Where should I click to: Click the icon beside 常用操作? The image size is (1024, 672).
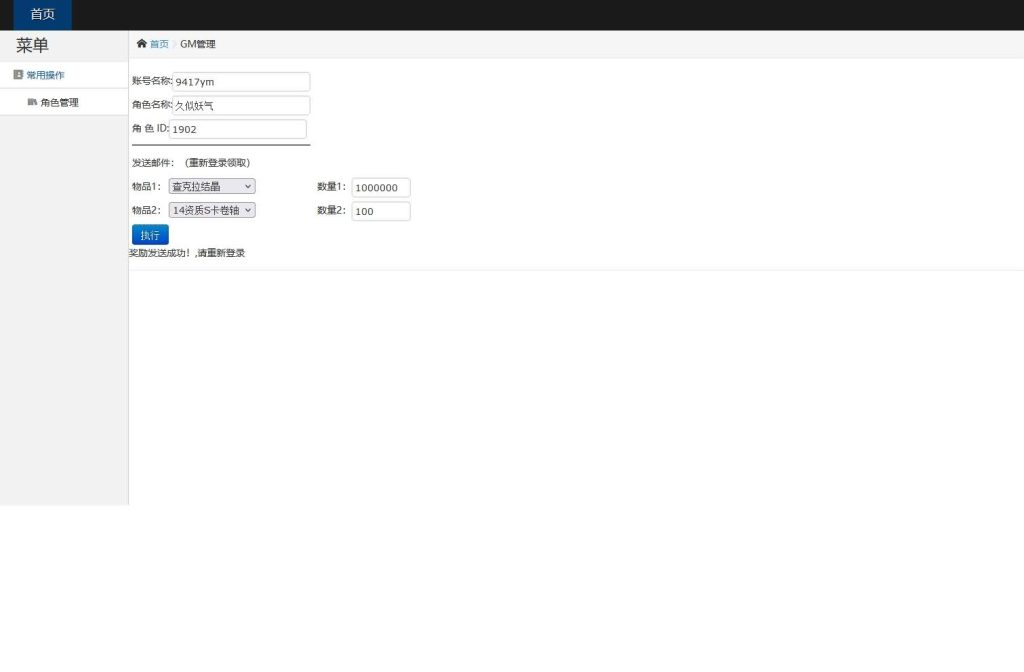[18, 75]
